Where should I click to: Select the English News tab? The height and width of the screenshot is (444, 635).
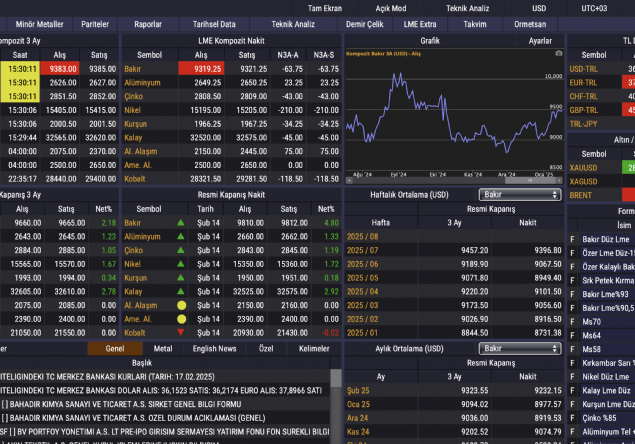point(214,348)
